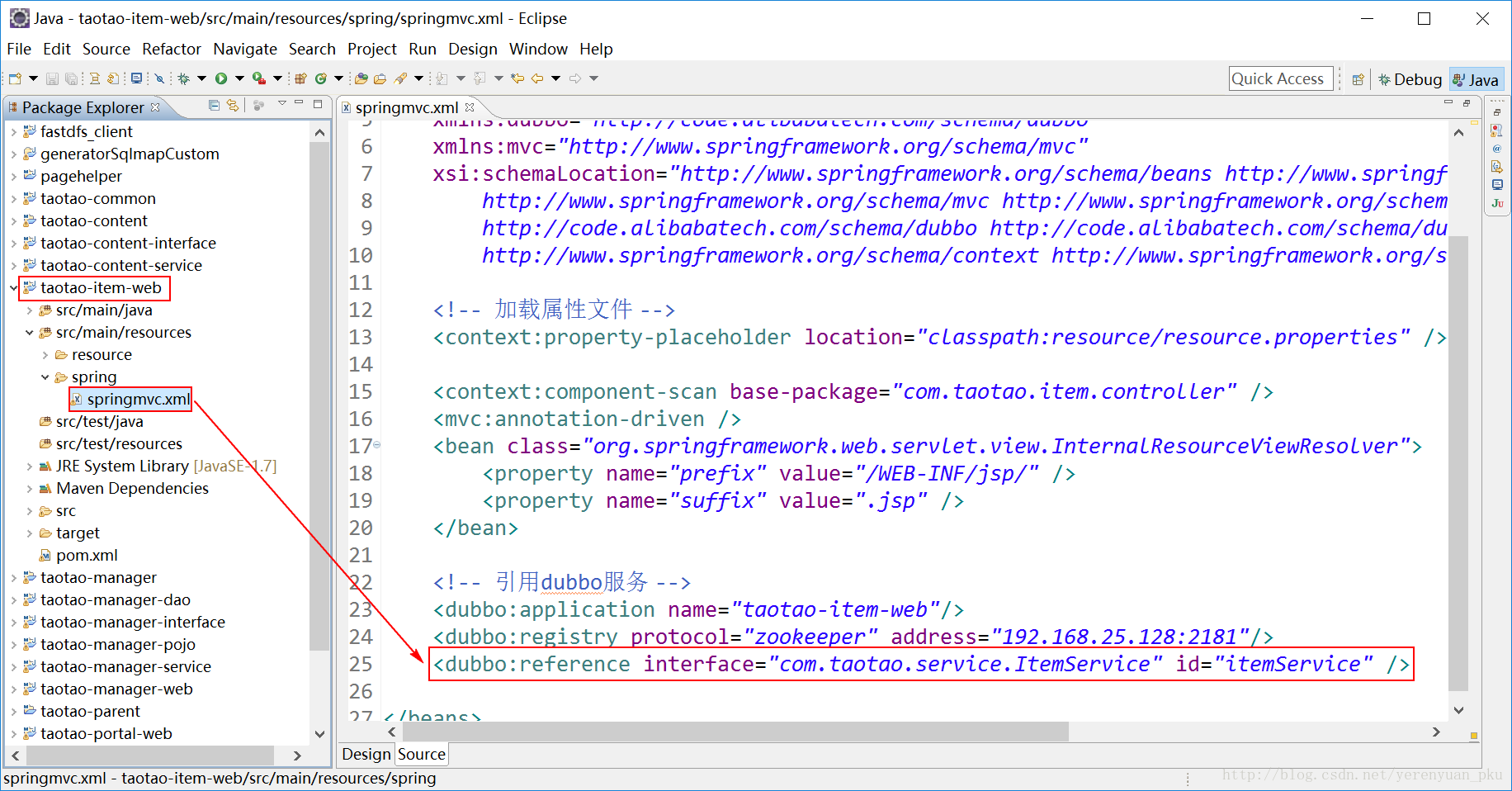Click the Open Task folder icon
Image resolution: width=1512 pixels, height=791 pixels.
pos(380,78)
